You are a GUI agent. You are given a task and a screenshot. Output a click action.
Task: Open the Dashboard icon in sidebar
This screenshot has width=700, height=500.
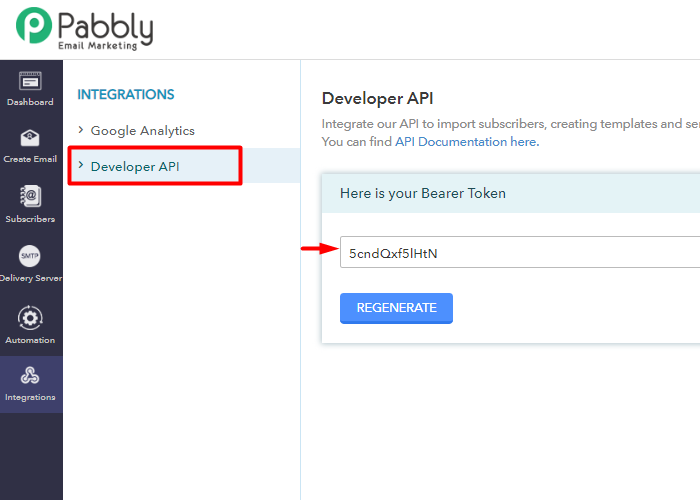pyautogui.click(x=30, y=81)
